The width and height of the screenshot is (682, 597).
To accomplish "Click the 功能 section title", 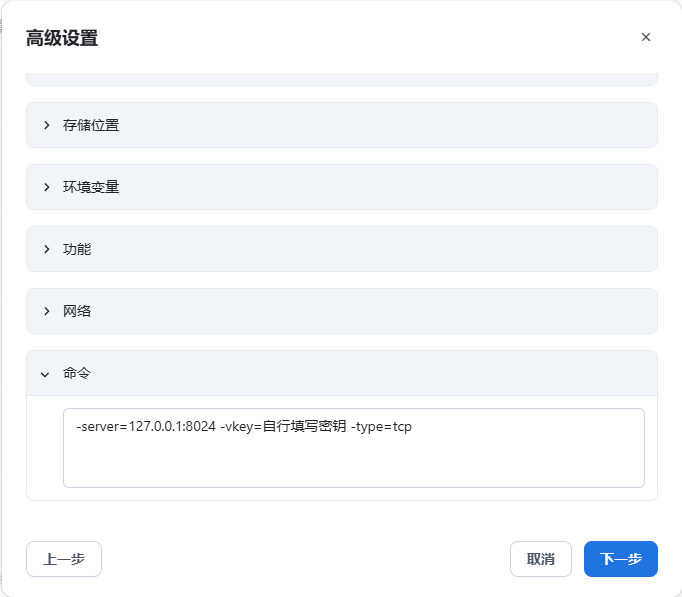I will (77, 249).
